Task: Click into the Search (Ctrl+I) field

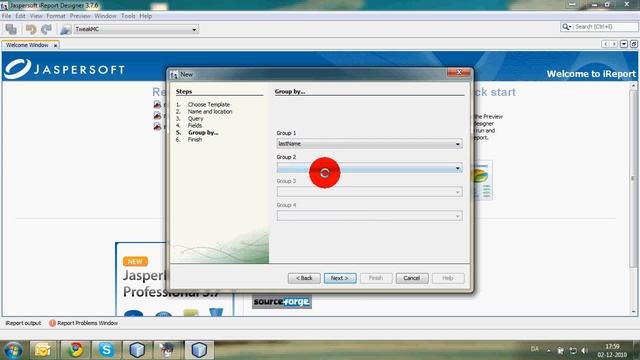Action: (604, 27)
